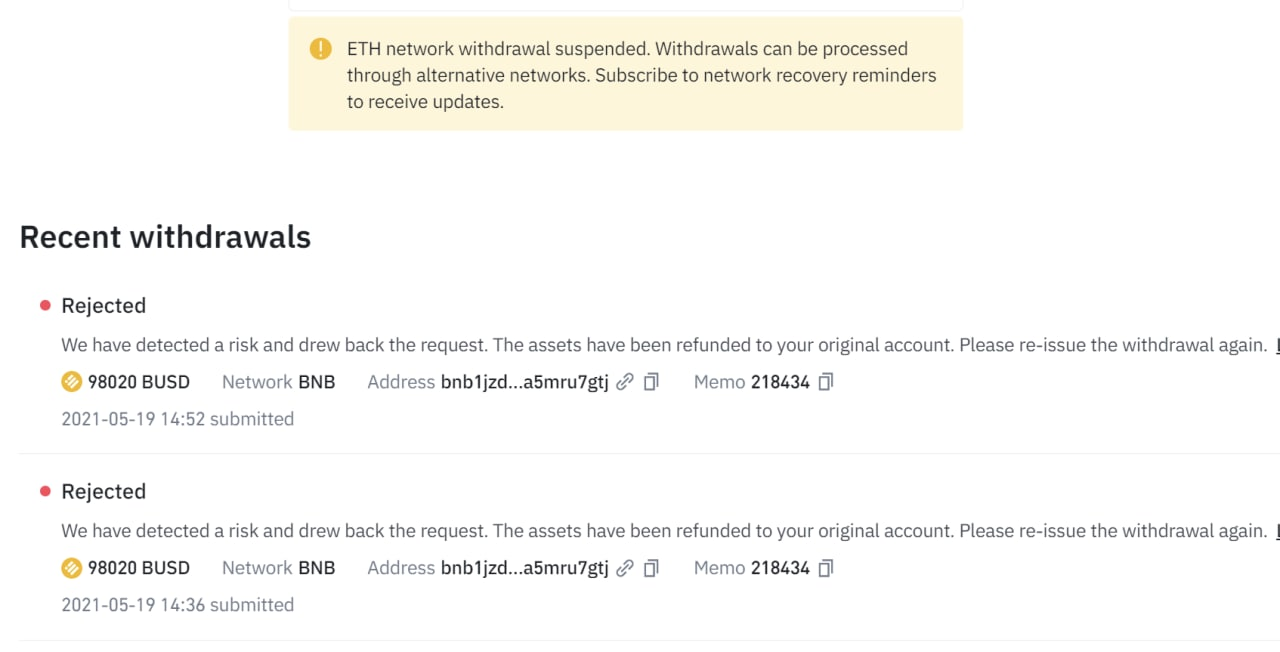Open address link icon for 14:36 withdrawal
1280x652 pixels.
click(625, 568)
